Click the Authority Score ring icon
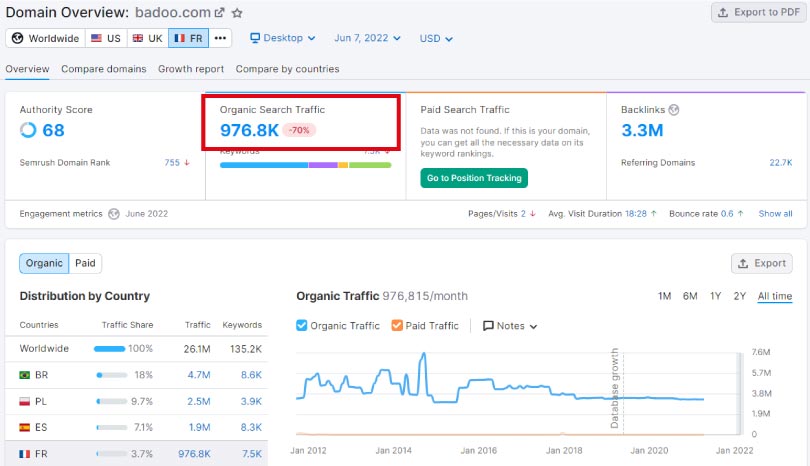Viewport: 810px width, 466px height. [x=28, y=130]
